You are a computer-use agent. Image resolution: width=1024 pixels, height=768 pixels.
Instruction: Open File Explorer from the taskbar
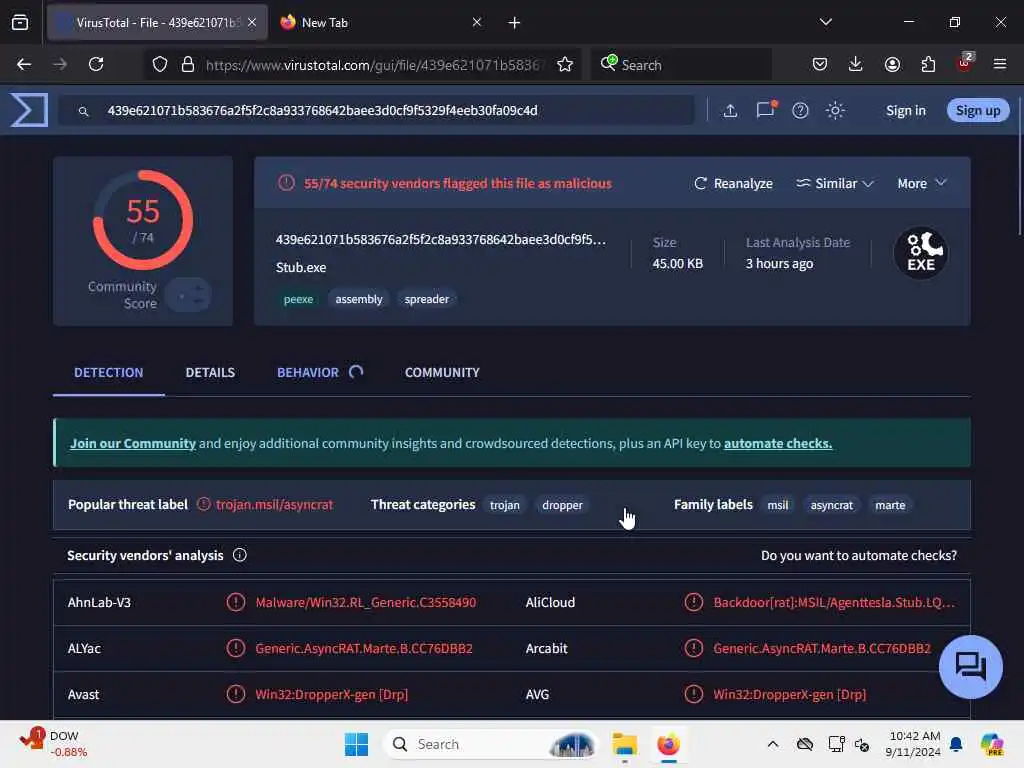pos(625,744)
